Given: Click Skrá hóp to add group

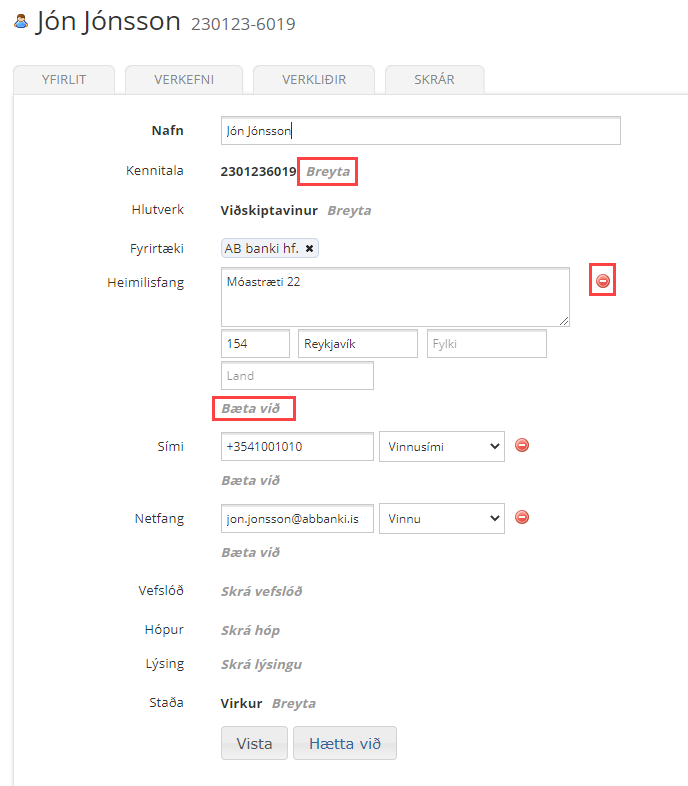Looking at the screenshot, I should [250, 631].
